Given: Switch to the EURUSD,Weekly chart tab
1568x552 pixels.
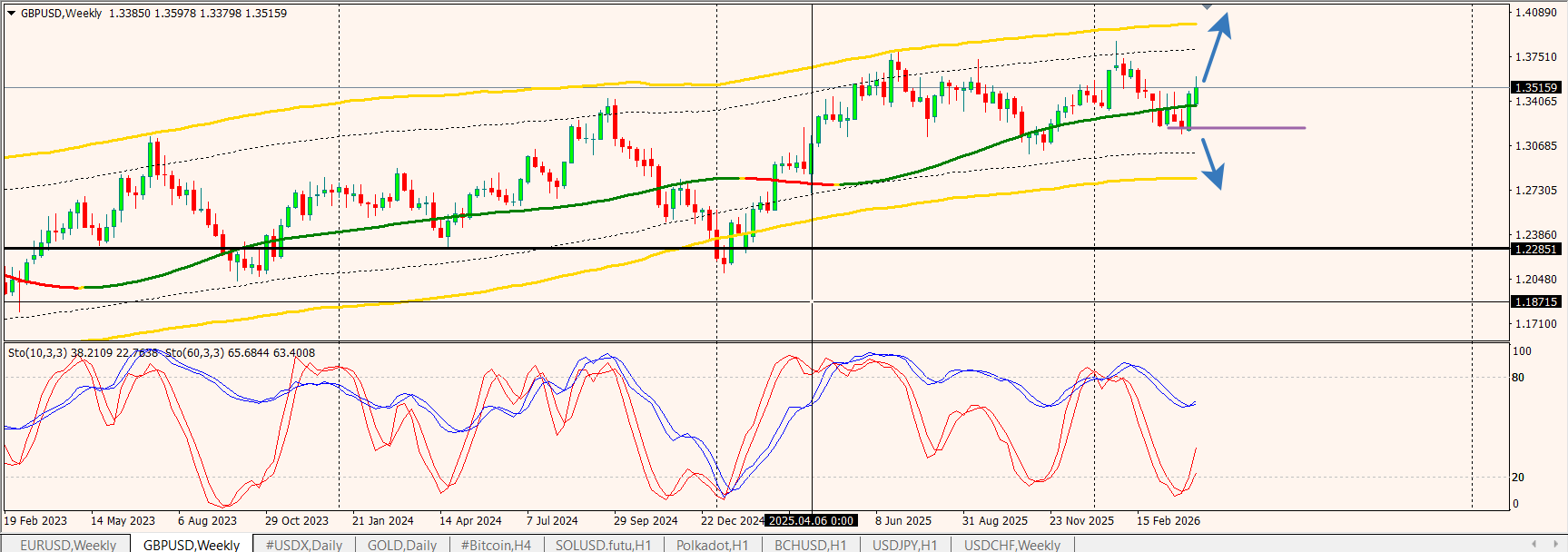Looking at the screenshot, I should coord(68,545).
